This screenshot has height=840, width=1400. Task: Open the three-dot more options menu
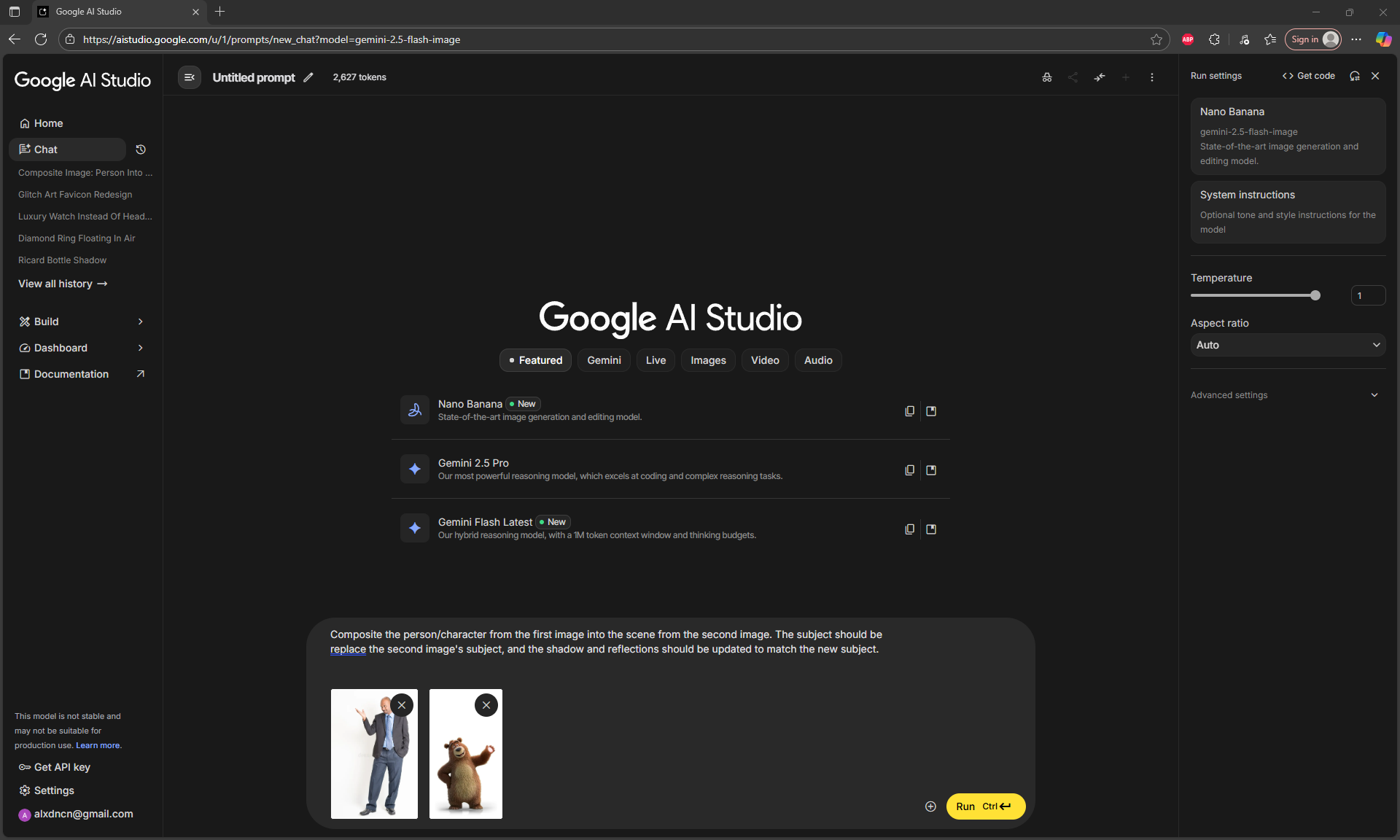[1152, 77]
